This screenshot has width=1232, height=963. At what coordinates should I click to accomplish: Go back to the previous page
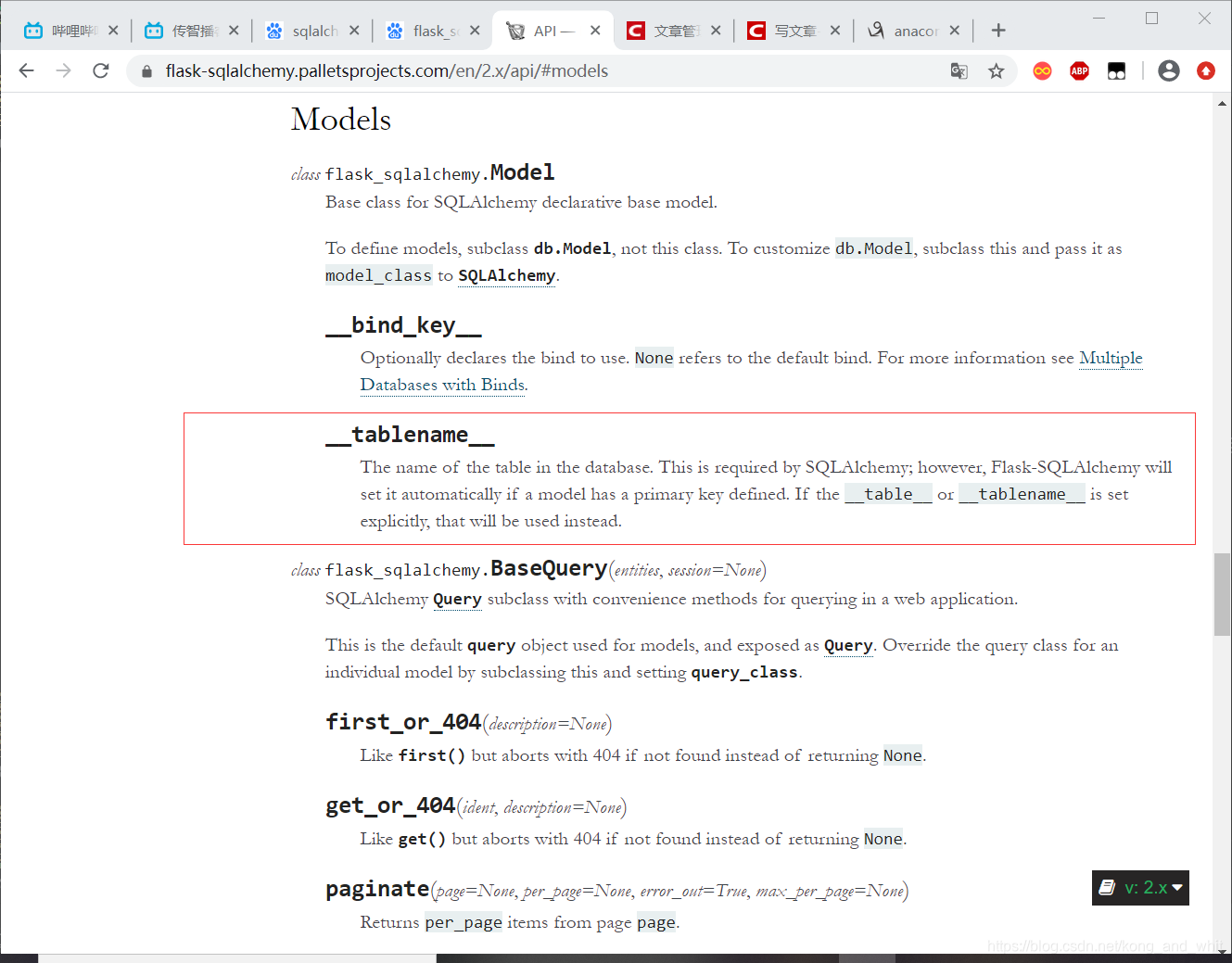26,70
